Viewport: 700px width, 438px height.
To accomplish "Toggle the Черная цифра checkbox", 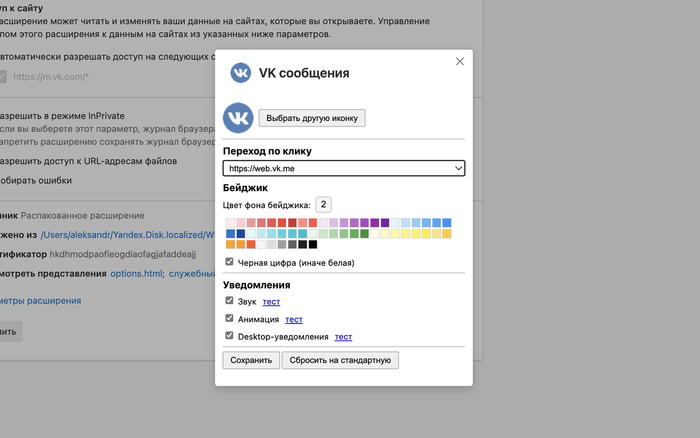I will [x=230, y=262].
